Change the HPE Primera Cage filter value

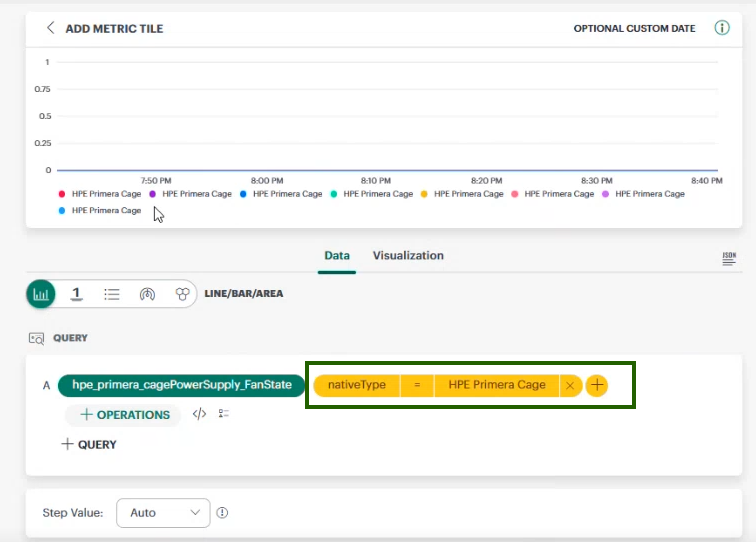497,385
